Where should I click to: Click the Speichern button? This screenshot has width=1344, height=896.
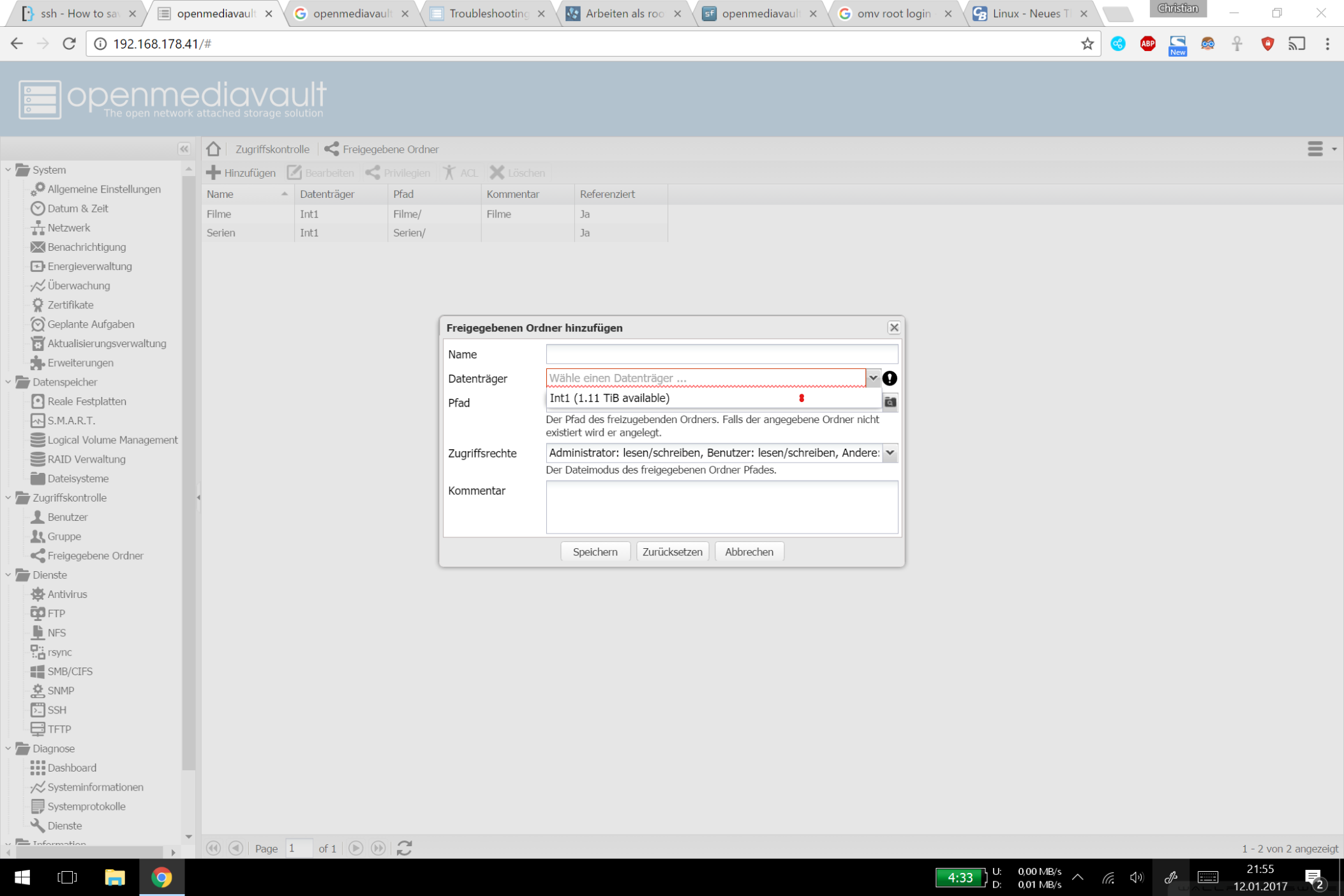click(x=595, y=552)
